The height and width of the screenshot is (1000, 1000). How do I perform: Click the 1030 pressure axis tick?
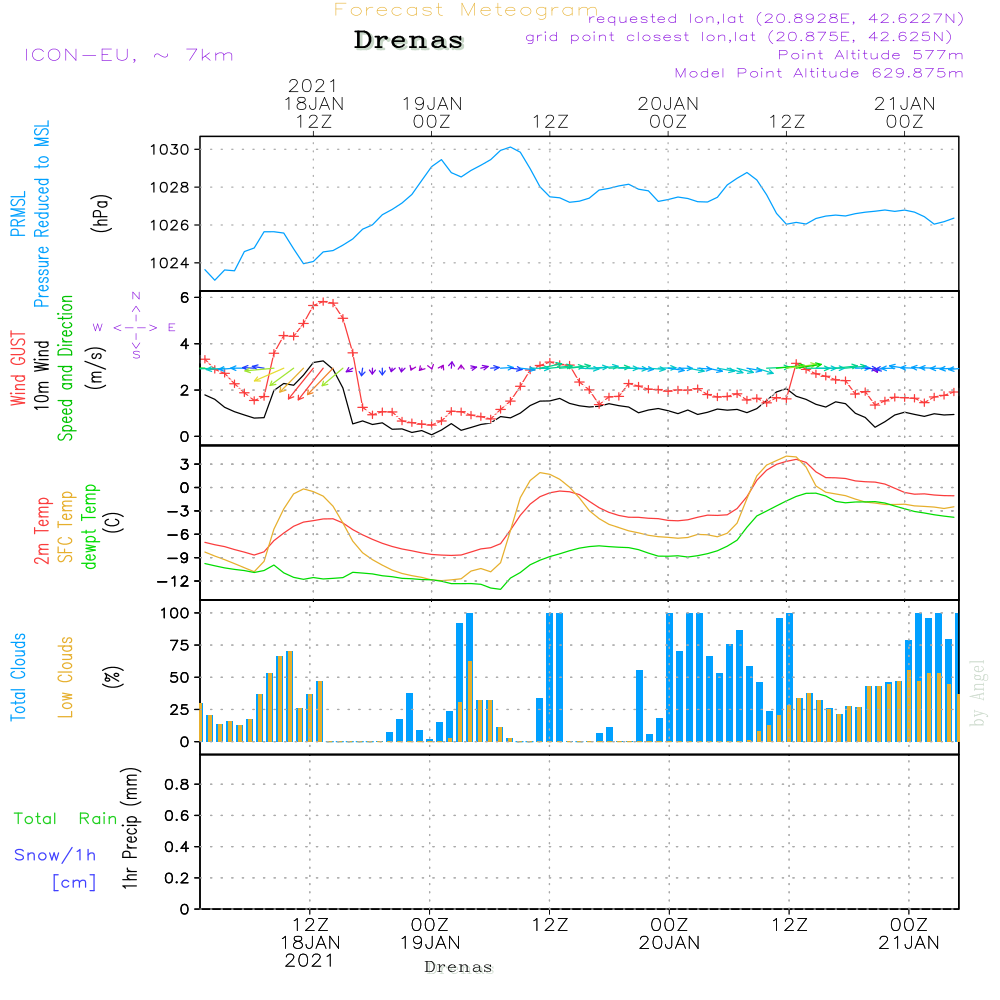pos(170,150)
